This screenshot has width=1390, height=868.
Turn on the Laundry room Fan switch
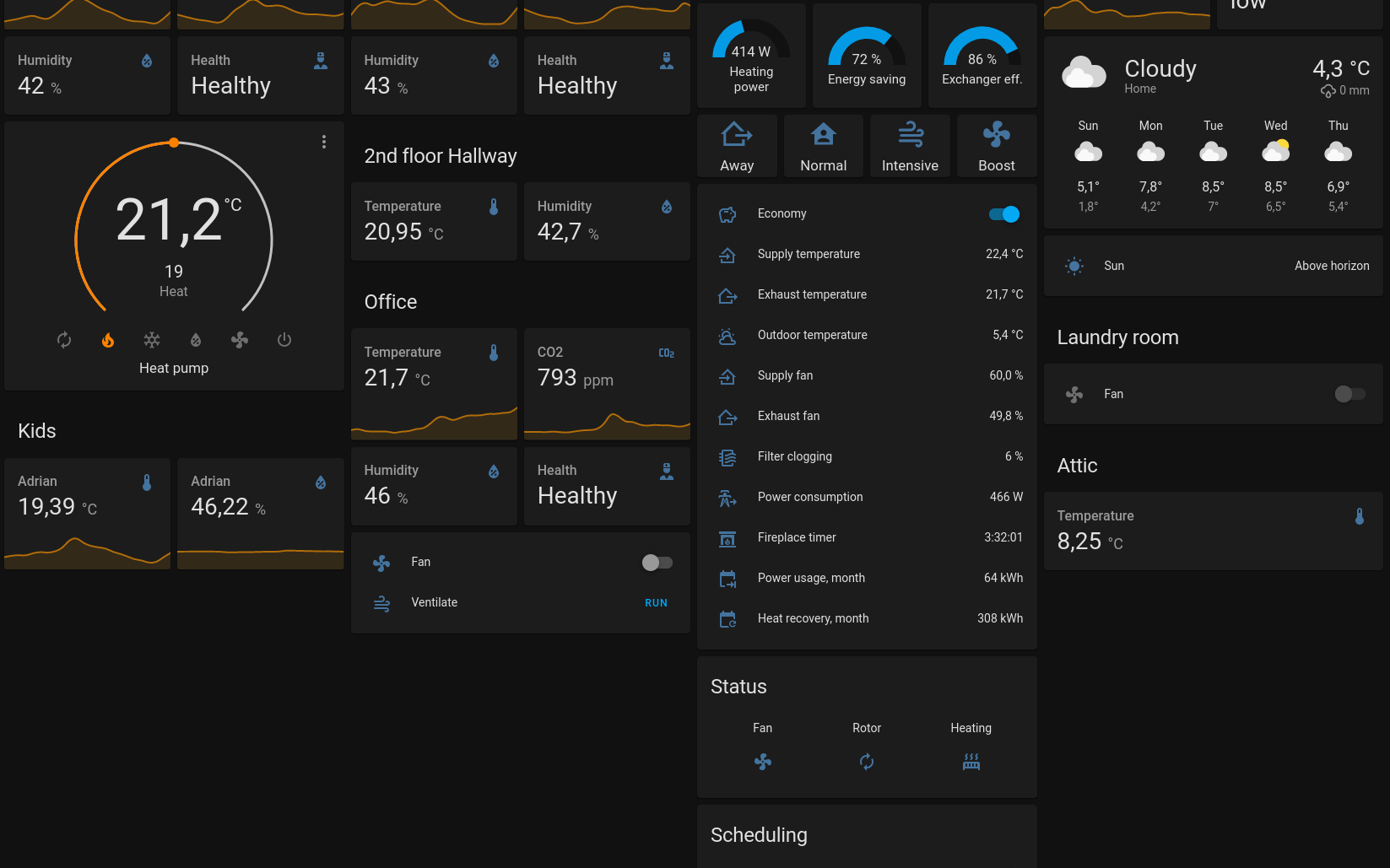(1350, 394)
